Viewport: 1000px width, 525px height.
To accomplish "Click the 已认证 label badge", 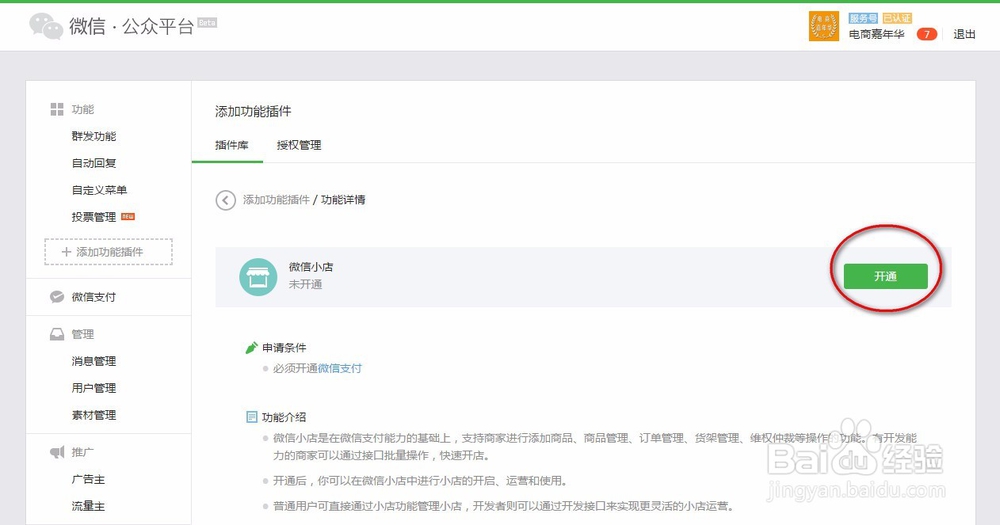I will pyautogui.click(x=897, y=18).
